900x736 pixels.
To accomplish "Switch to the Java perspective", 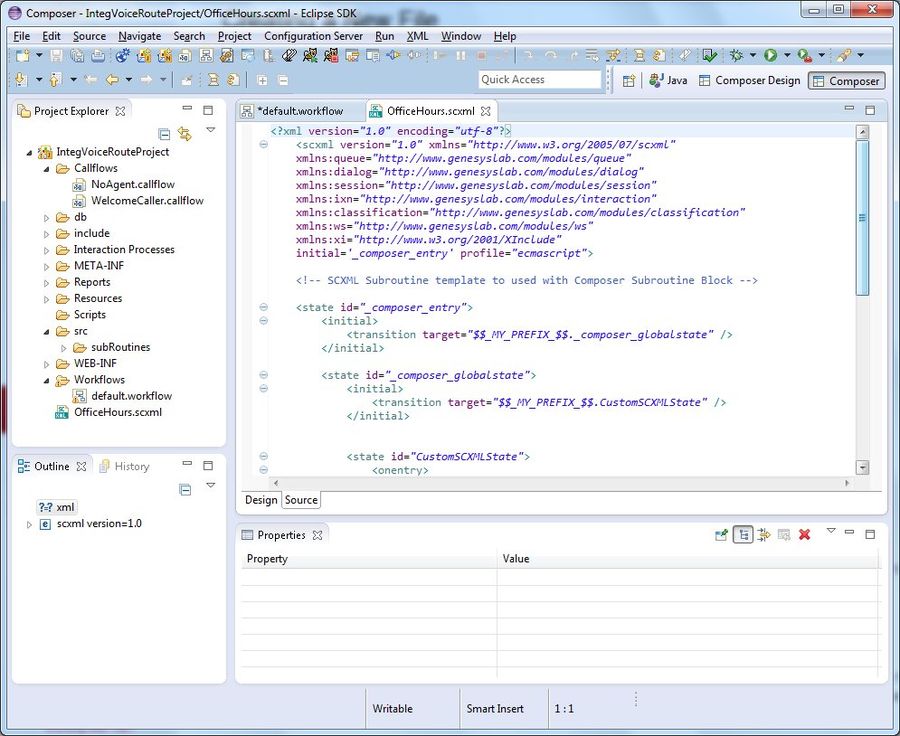I will 668,80.
